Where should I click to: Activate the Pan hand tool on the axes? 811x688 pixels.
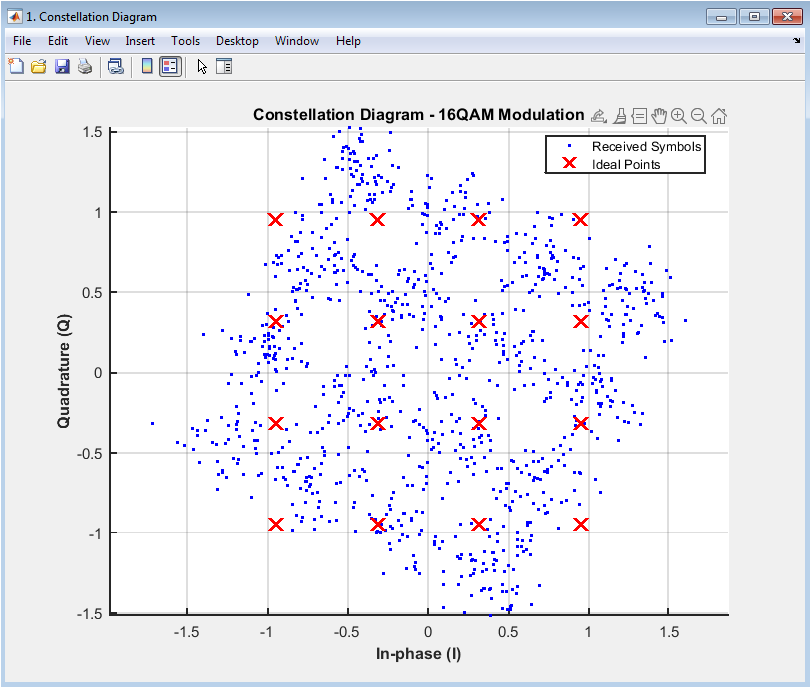(659, 116)
